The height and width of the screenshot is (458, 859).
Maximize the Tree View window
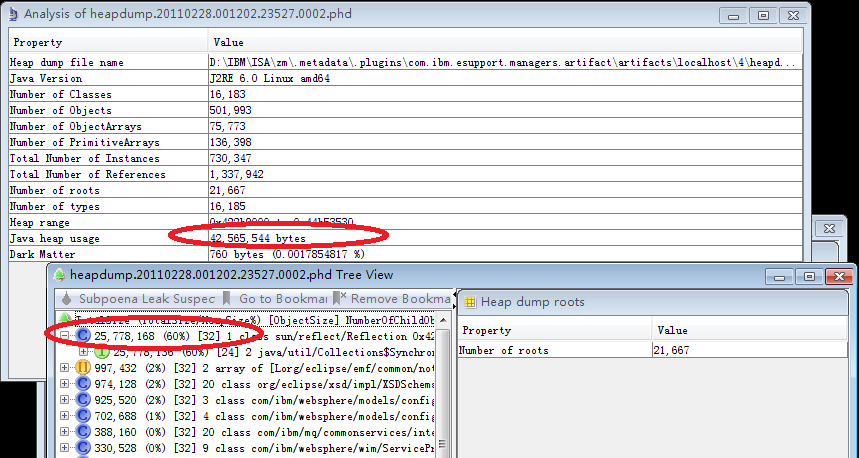[x=809, y=277]
